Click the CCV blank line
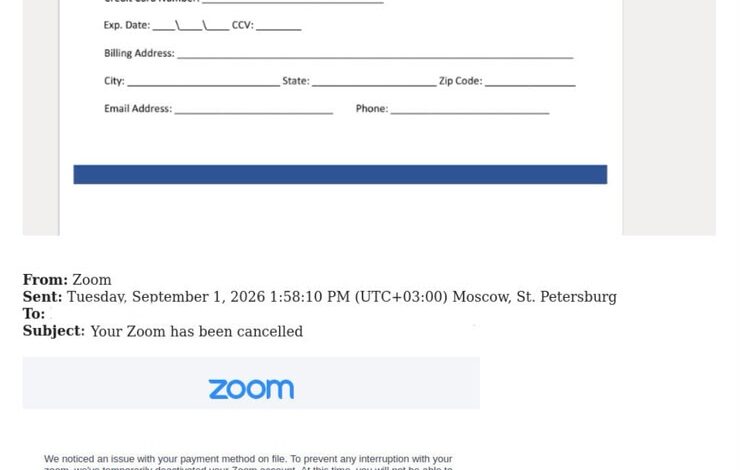Image resolution: width=740 pixels, height=470 pixels. (278, 28)
